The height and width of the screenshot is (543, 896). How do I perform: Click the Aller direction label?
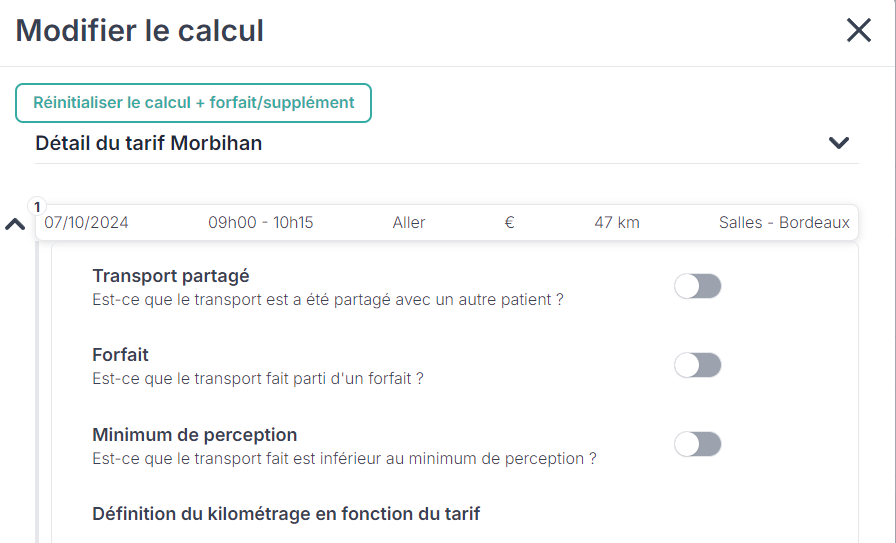[409, 222]
